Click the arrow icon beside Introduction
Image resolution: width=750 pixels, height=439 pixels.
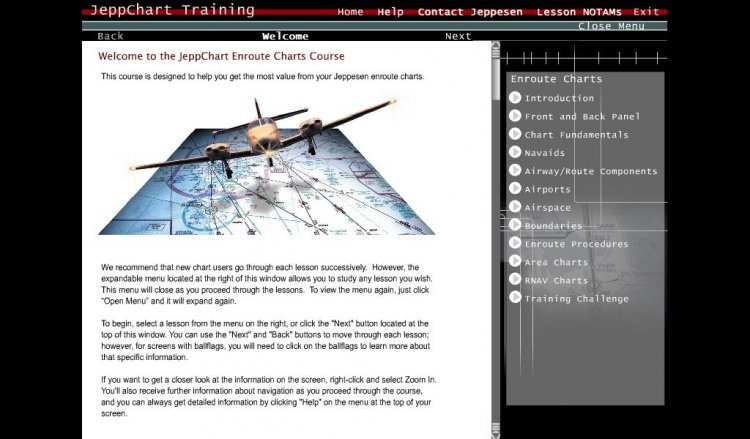(515, 98)
